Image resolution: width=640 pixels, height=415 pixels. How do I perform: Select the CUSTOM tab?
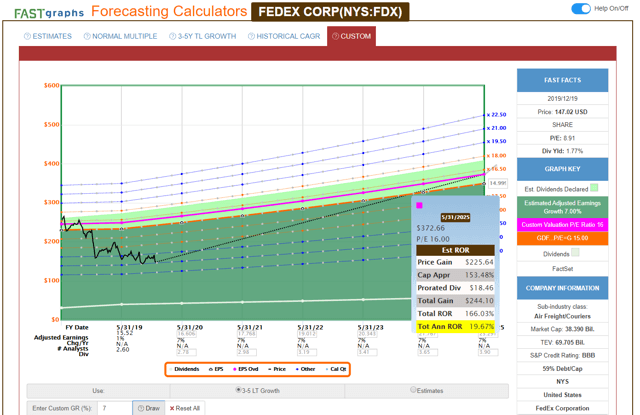pyautogui.click(x=351, y=36)
